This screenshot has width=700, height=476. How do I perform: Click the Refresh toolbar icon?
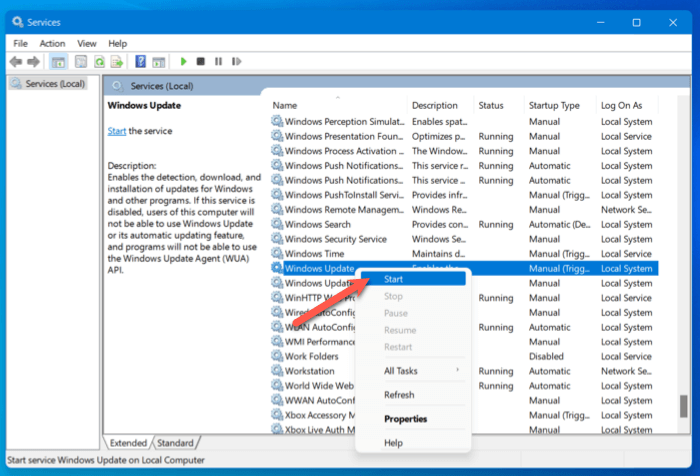pyautogui.click(x=100, y=62)
